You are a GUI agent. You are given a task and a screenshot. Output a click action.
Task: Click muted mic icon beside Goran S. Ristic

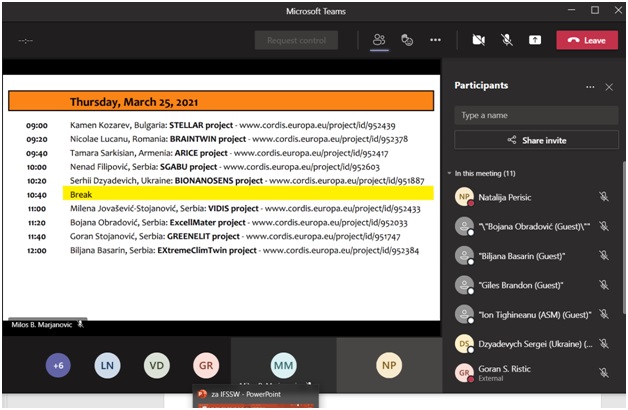click(x=603, y=372)
